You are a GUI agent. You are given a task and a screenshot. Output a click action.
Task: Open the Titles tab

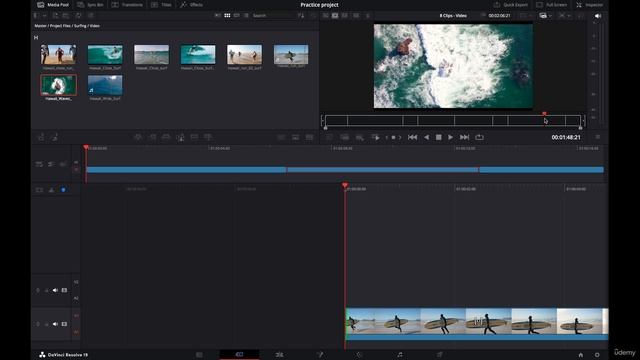[x=162, y=5]
